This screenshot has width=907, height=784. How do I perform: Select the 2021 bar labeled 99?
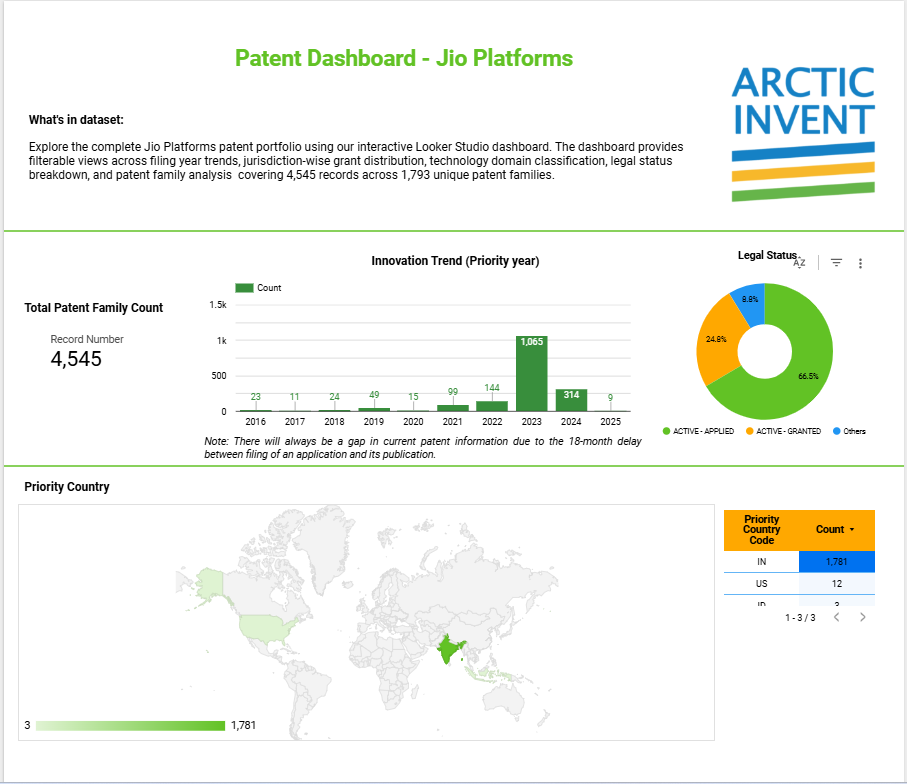click(452, 408)
